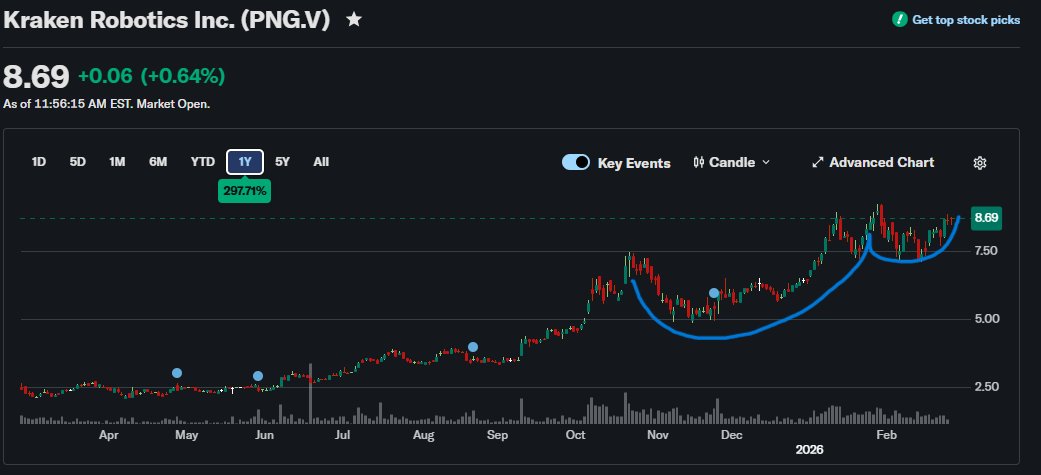Click the +0.06 (+0.64%) price change

pyautogui.click(x=151, y=77)
